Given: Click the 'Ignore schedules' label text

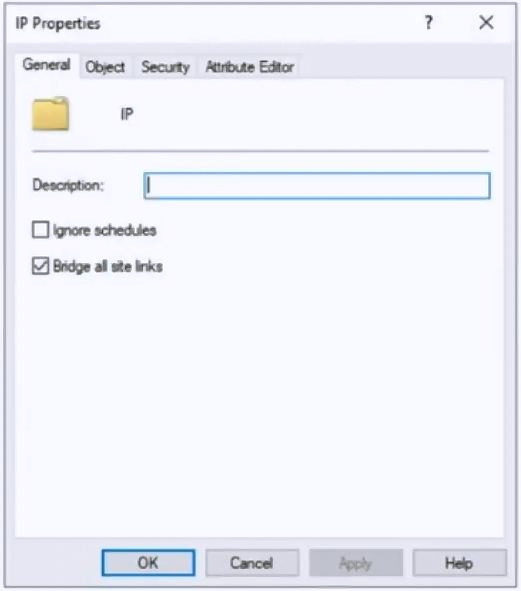Looking at the screenshot, I should click(104, 230).
